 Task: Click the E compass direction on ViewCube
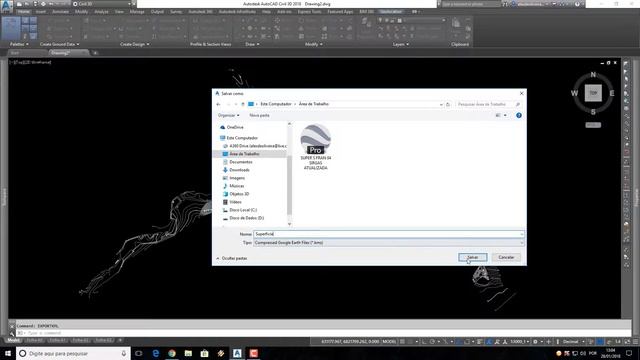[612, 93]
